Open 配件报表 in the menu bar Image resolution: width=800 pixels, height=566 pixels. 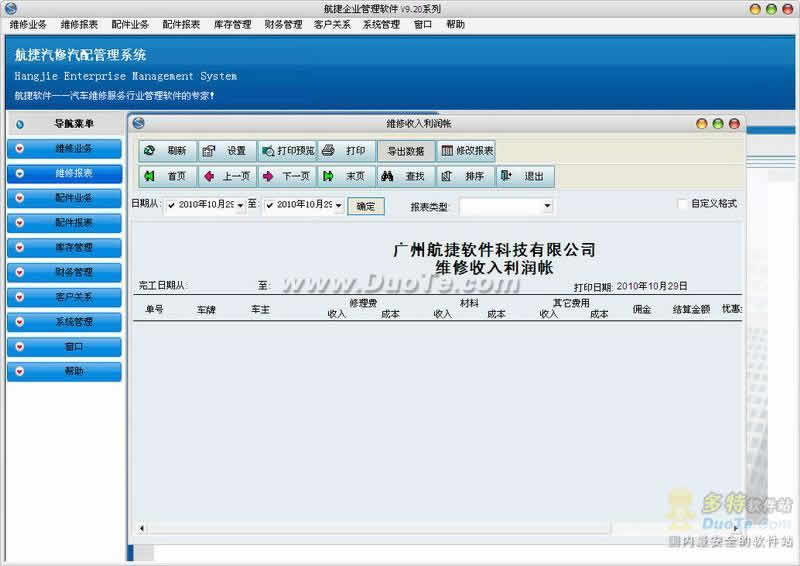[181, 24]
